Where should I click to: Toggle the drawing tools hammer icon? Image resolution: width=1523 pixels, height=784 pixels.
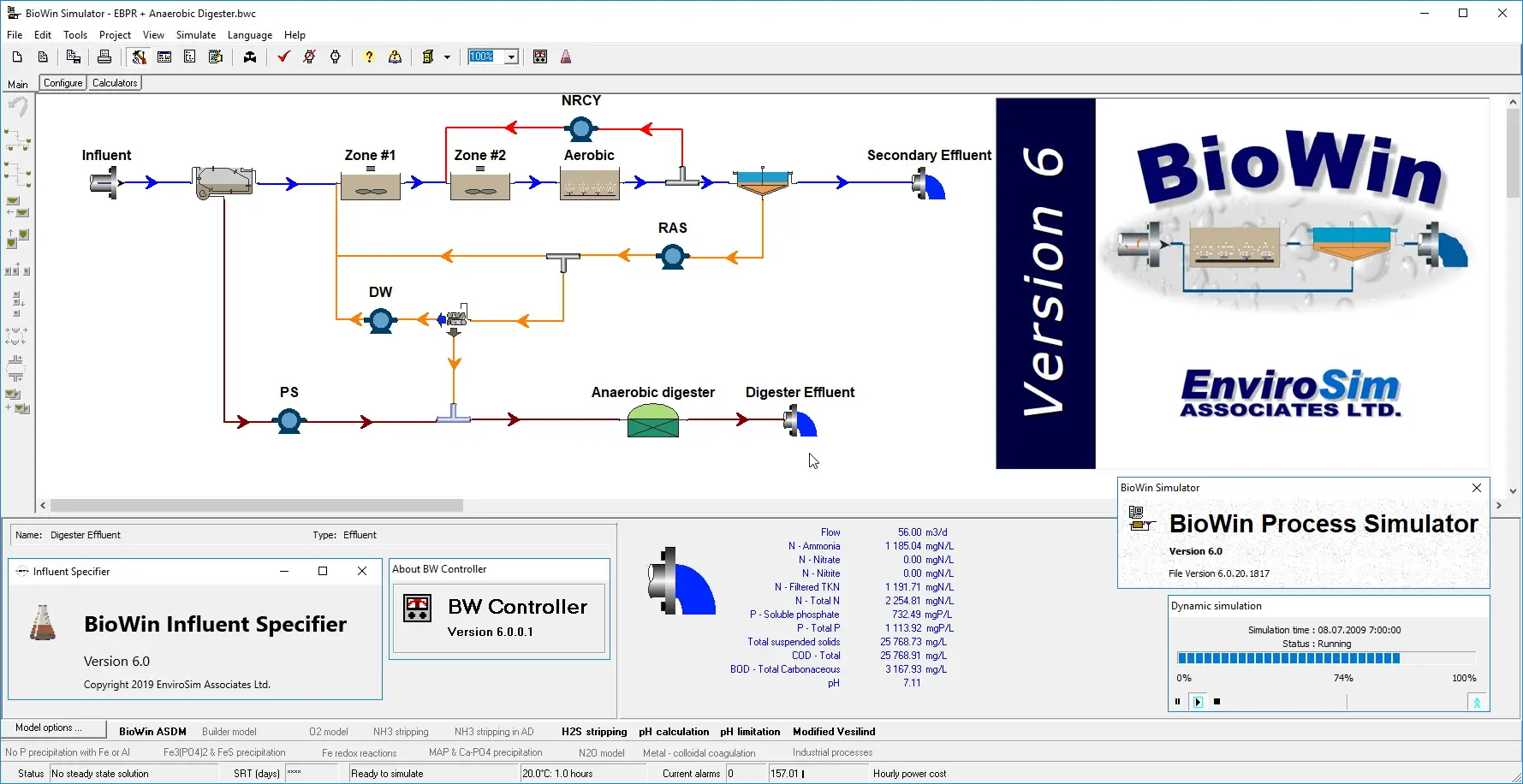139,56
